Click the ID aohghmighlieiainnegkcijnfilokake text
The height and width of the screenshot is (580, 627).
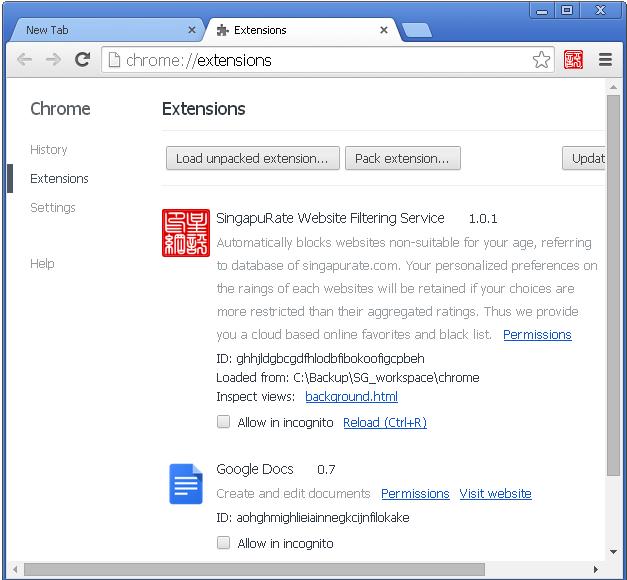point(313,518)
